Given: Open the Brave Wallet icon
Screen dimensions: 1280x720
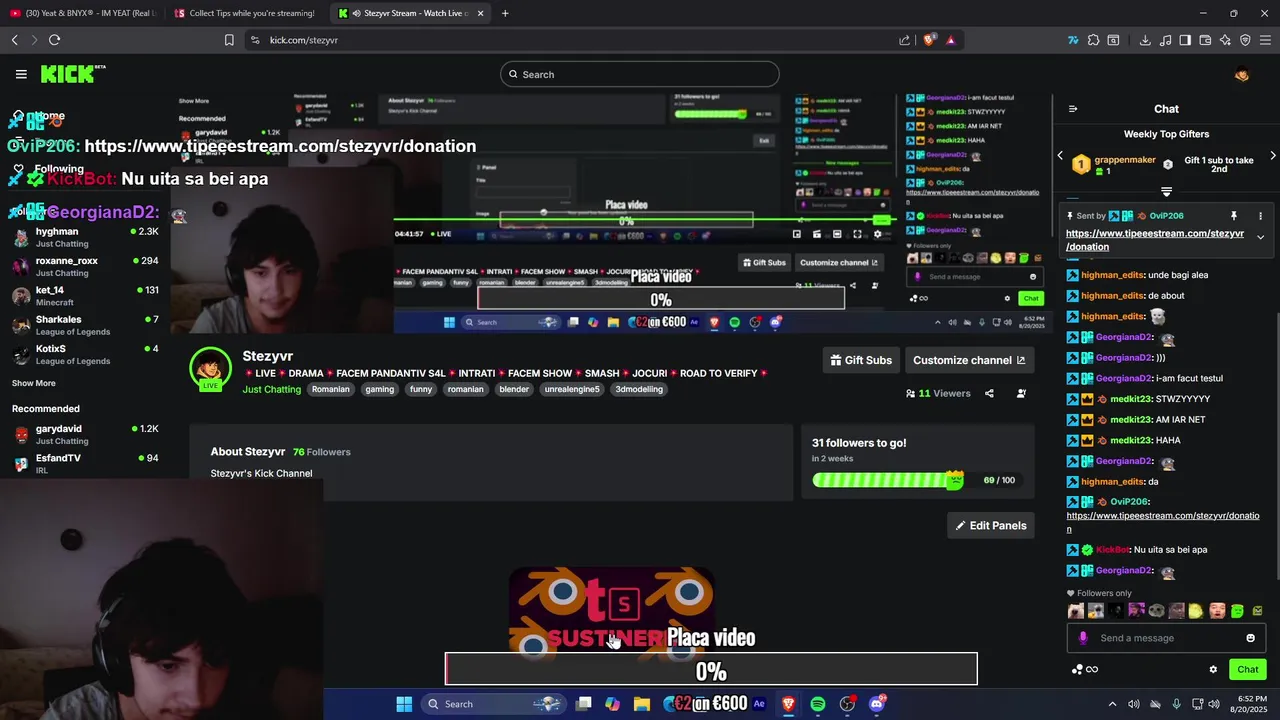Looking at the screenshot, I should [1205, 40].
